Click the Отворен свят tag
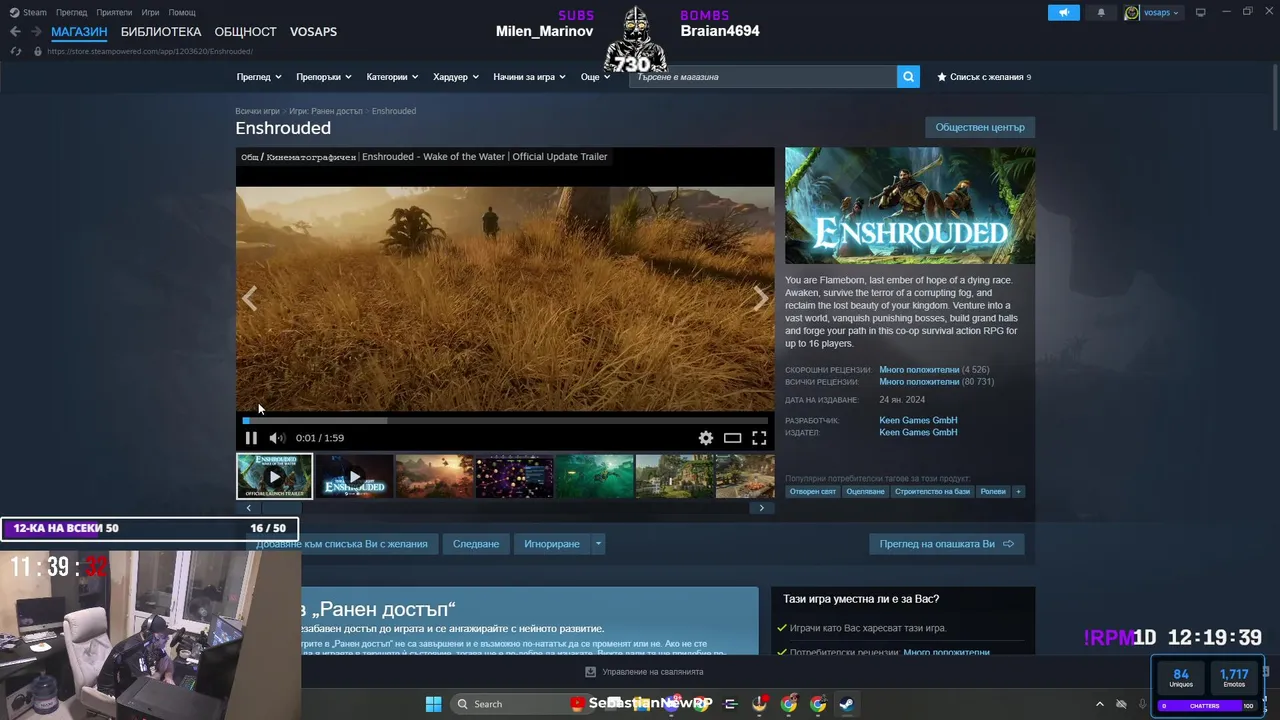The height and width of the screenshot is (720, 1280). 812,491
